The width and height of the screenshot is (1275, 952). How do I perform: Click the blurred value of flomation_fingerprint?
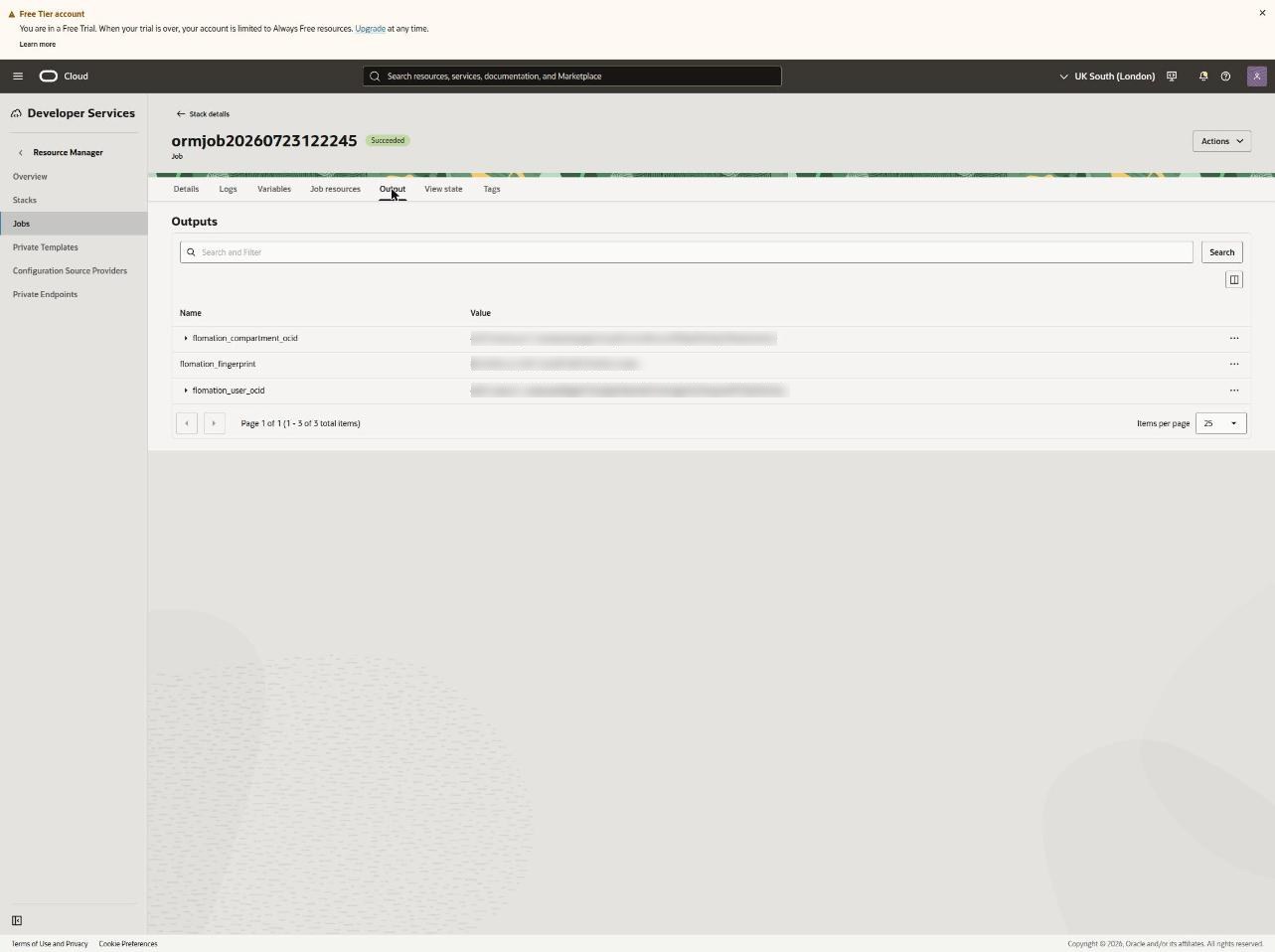[555, 365]
